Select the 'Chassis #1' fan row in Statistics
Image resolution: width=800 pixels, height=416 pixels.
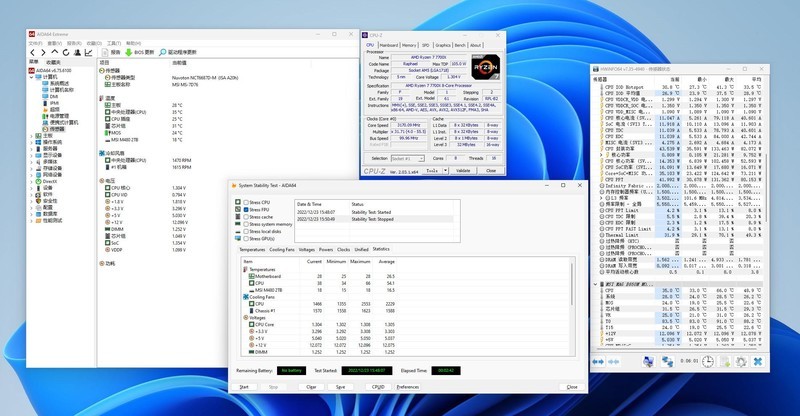coord(321,310)
